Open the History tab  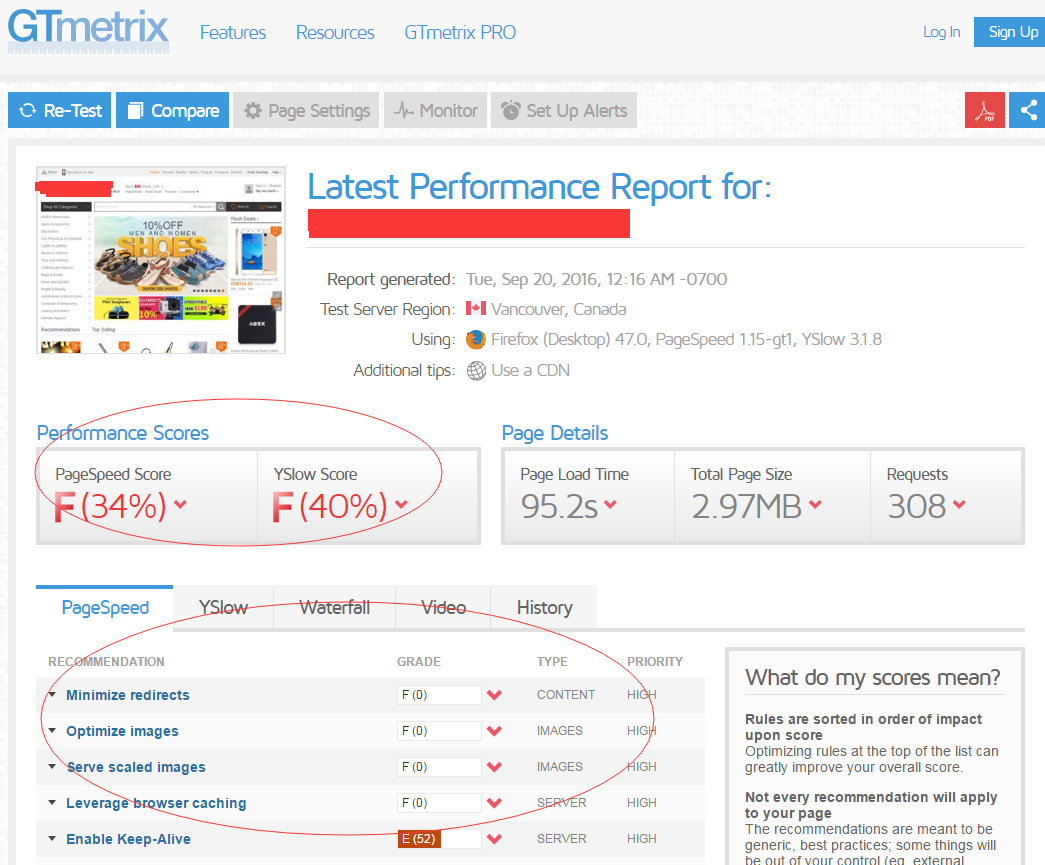[x=544, y=607]
